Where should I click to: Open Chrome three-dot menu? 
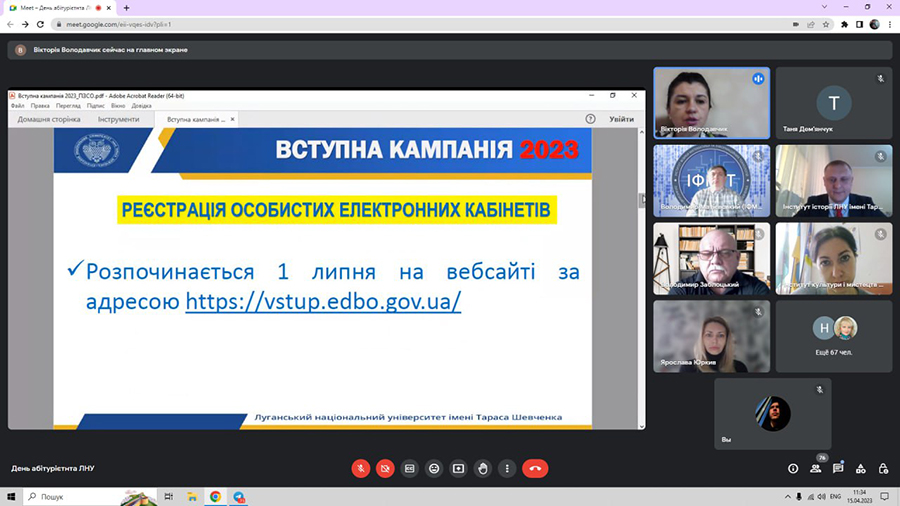point(890,25)
